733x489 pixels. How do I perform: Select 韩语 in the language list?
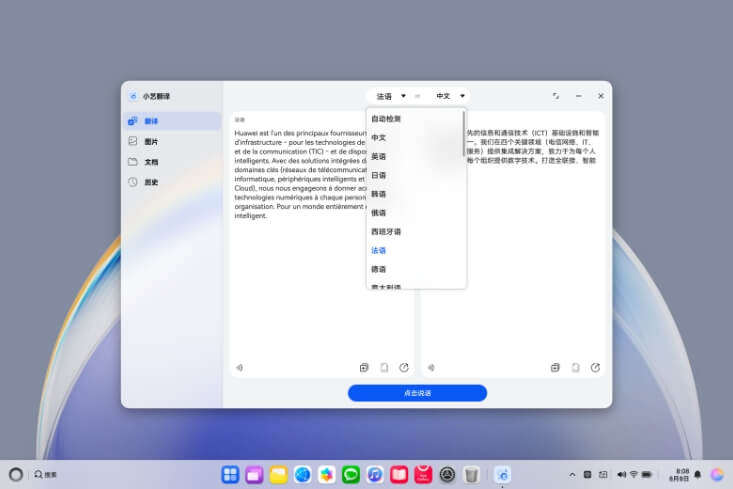[x=415, y=194]
